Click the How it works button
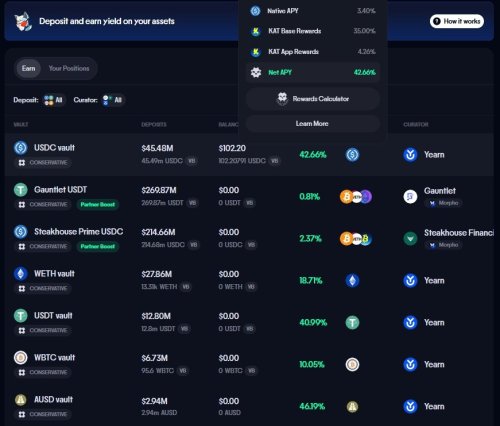500x426 pixels. (457, 21)
